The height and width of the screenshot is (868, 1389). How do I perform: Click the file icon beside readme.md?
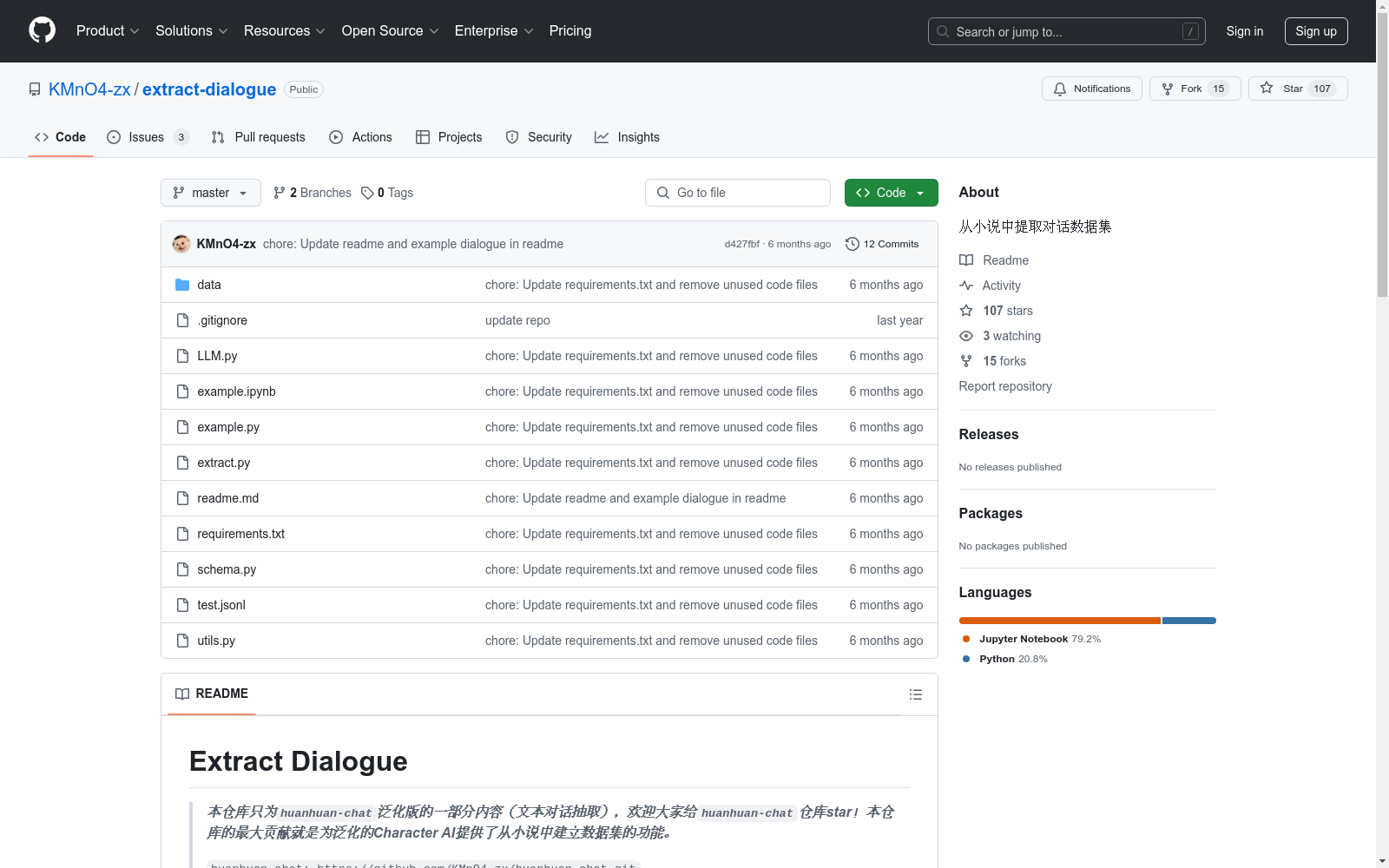[182, 498]
